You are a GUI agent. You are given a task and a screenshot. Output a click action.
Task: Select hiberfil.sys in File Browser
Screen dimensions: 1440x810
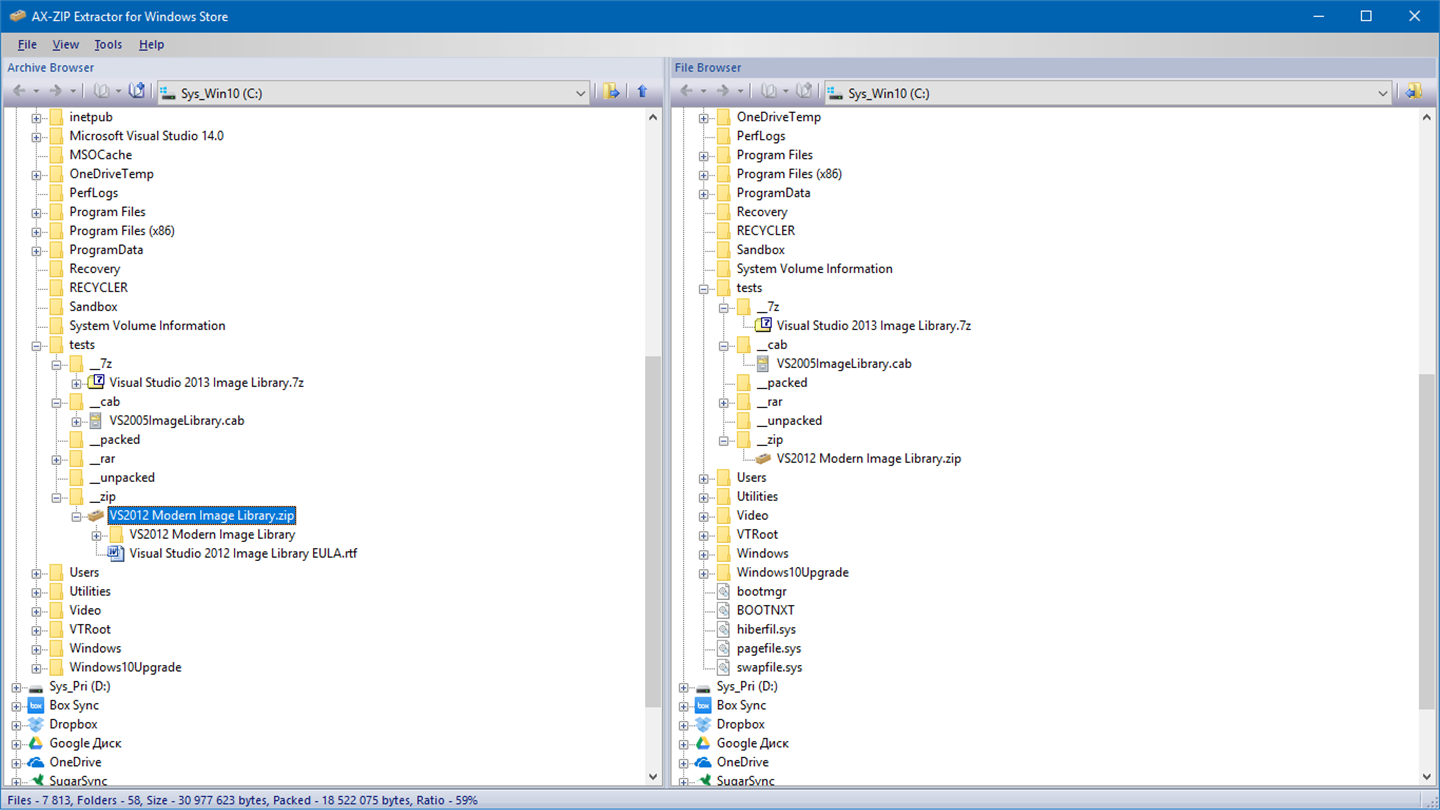[x=766, y=629]
